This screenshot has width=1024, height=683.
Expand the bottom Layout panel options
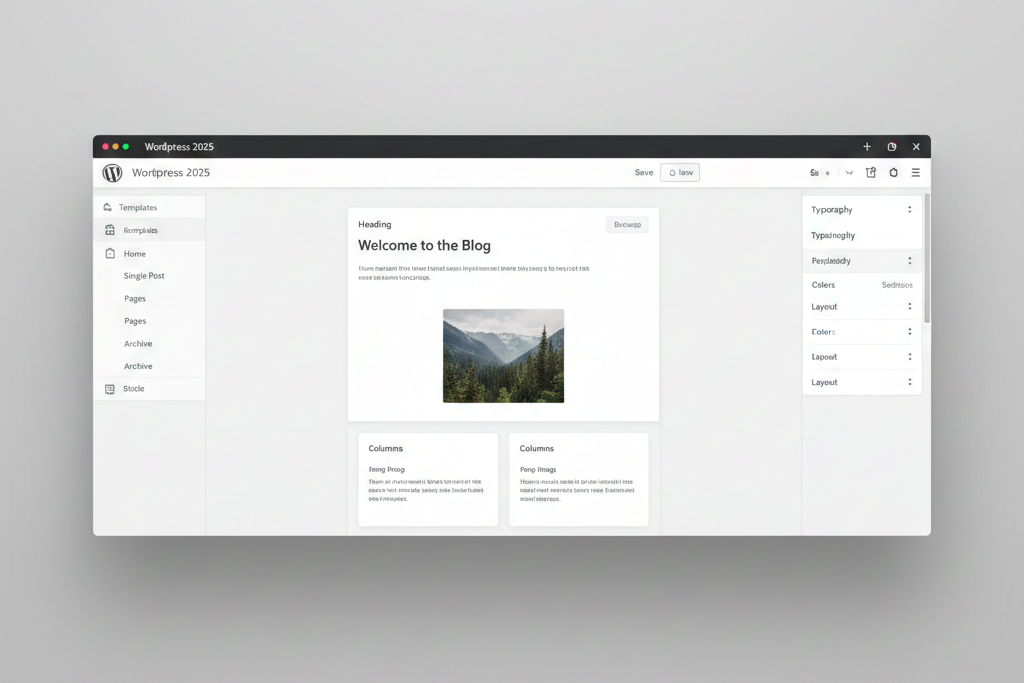910,381
